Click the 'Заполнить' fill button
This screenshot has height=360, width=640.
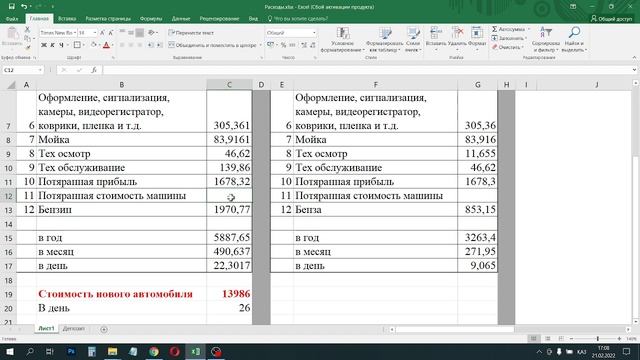coord(507,38)
